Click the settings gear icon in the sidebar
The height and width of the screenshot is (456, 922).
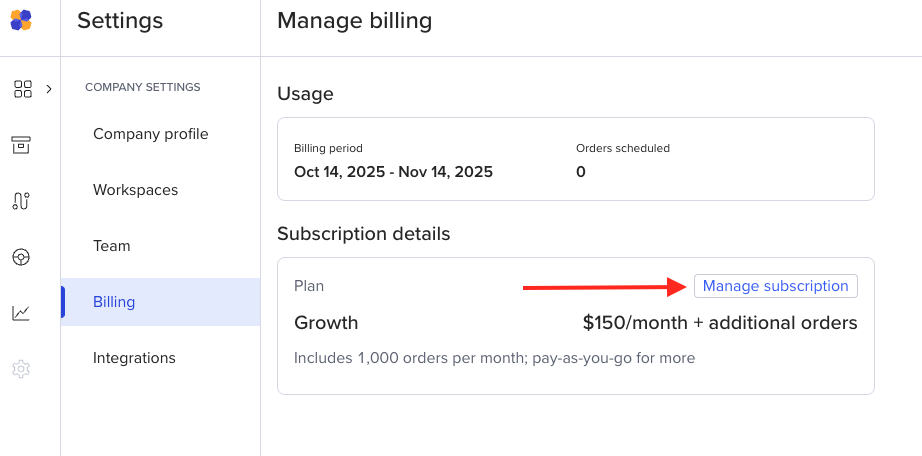tap(21, 369)
